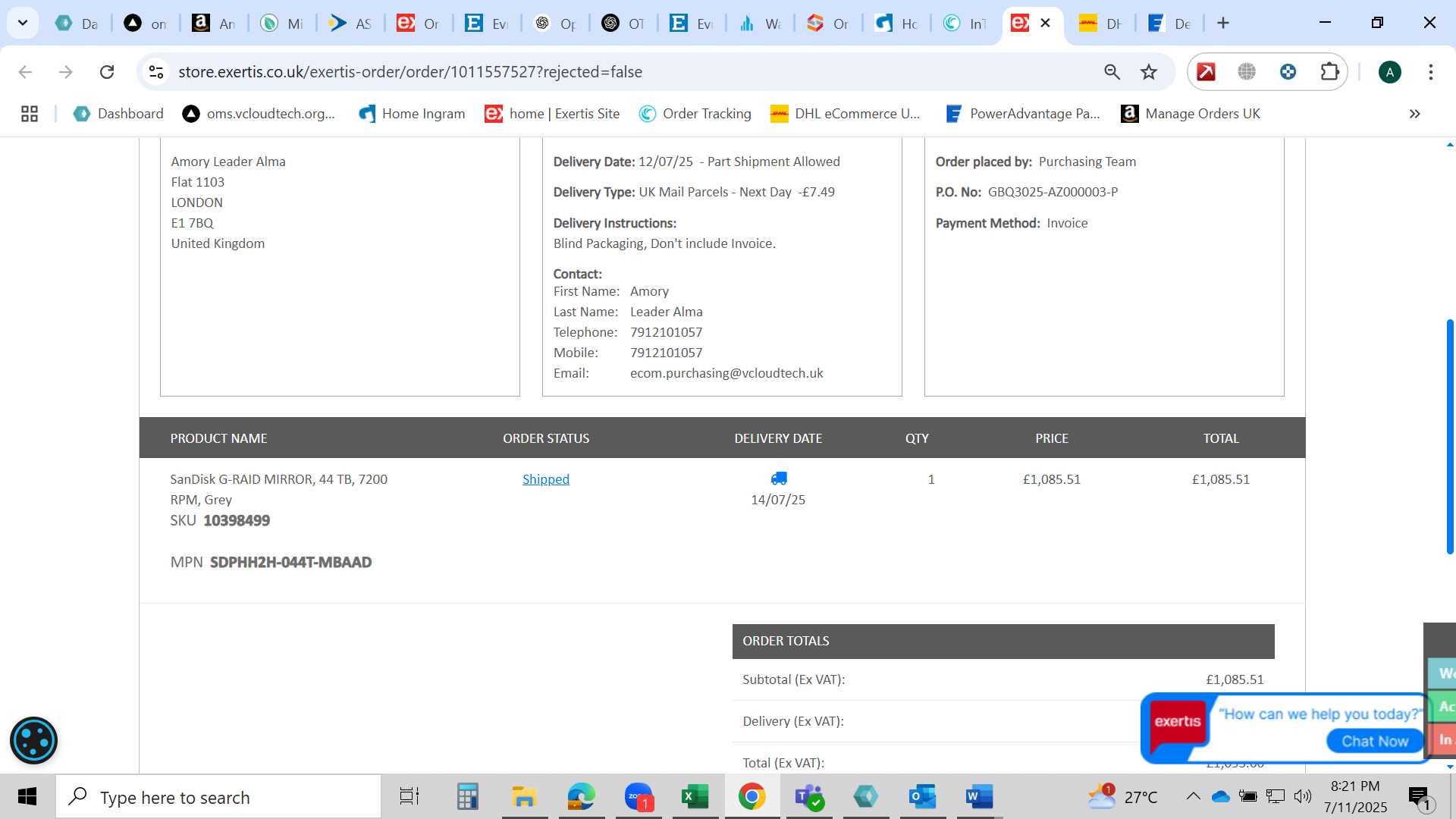Image resolution: width=1456 pixels, height=819 pixels.
Task: Click the email ecom.purchasing@vcloudtech.uk
Action: click(726, 373)
